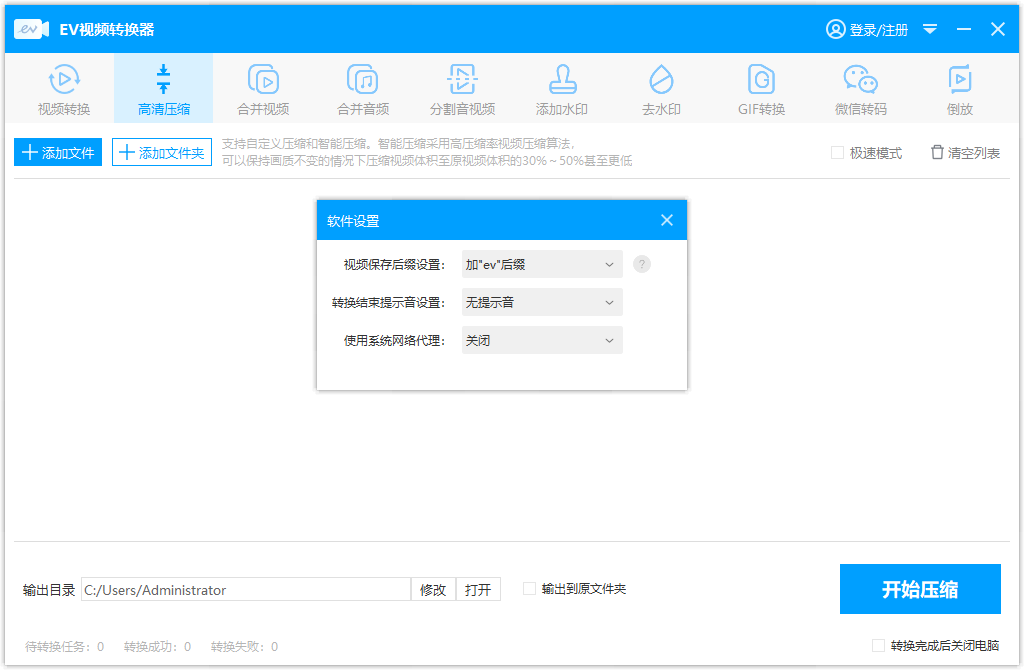Select the 合并音频 tool
Viewport: 1024px width, 670px height.
pos(363,88)
